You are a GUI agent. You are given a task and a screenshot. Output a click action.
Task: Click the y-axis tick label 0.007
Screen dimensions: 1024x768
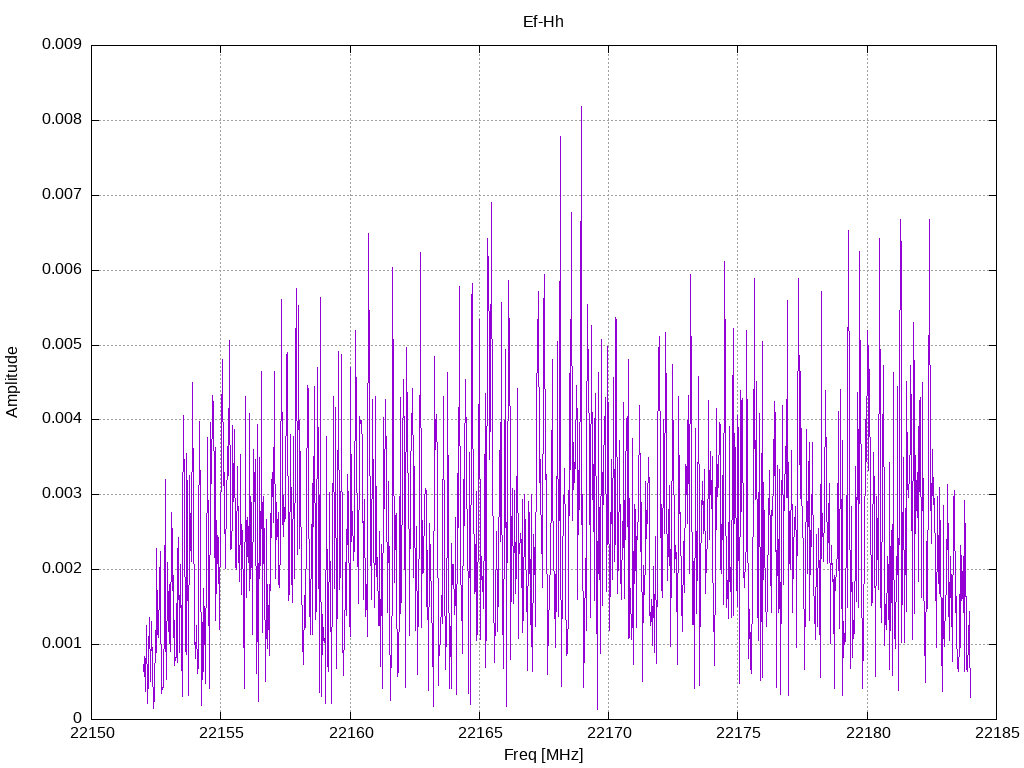point(61,195)
